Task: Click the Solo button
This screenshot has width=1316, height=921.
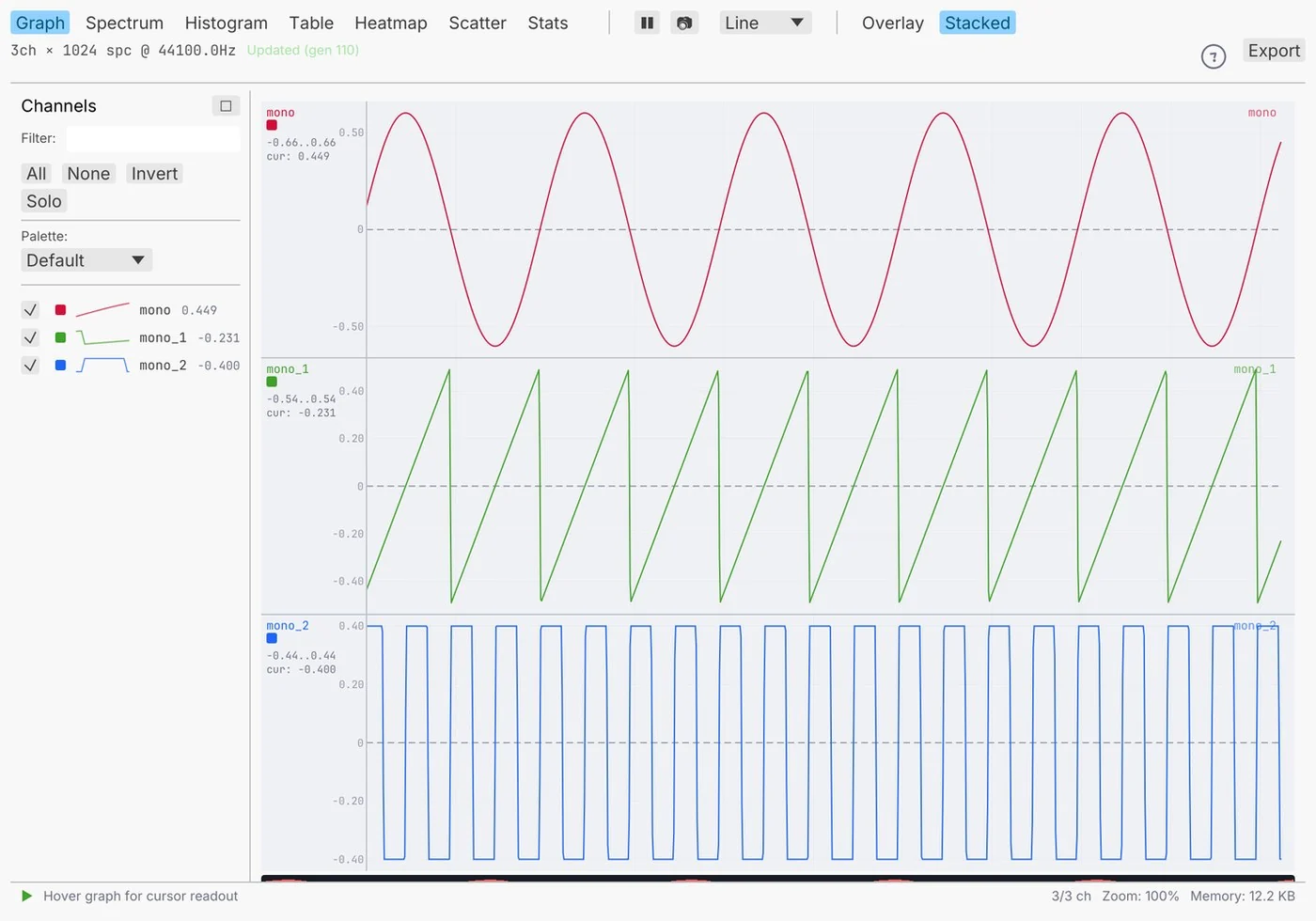Action: (x=44, y=201)
